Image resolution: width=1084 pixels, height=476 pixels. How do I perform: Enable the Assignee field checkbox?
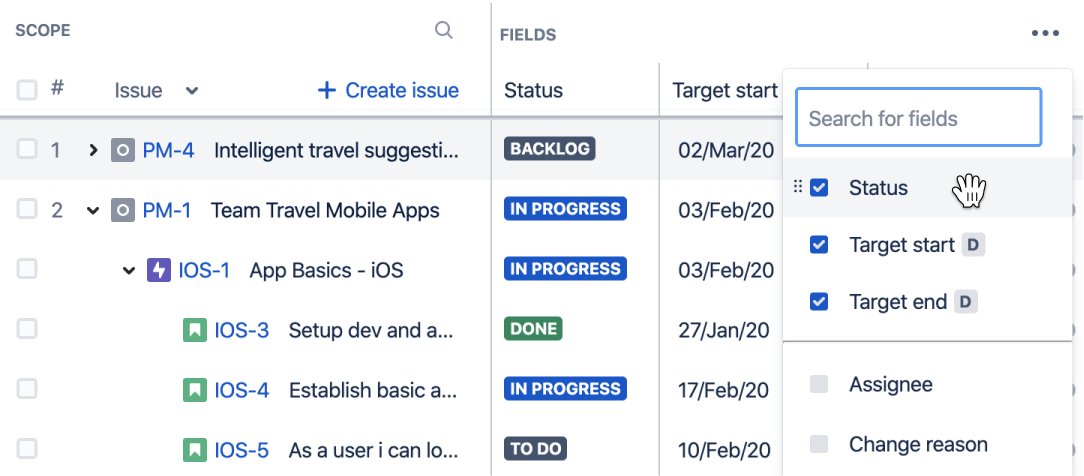coord(819,384)
